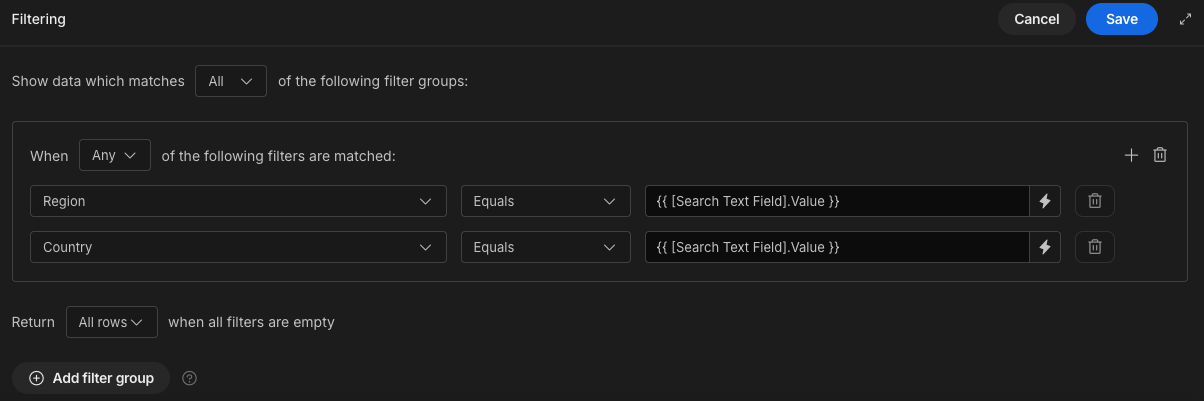Open help icon beside Add filter group
Screen dimensions: 1204x401
pos(190,378)
